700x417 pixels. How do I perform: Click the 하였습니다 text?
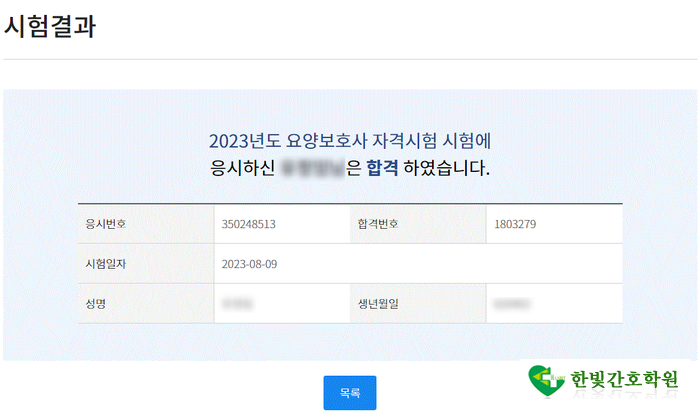tap(447, 167)
